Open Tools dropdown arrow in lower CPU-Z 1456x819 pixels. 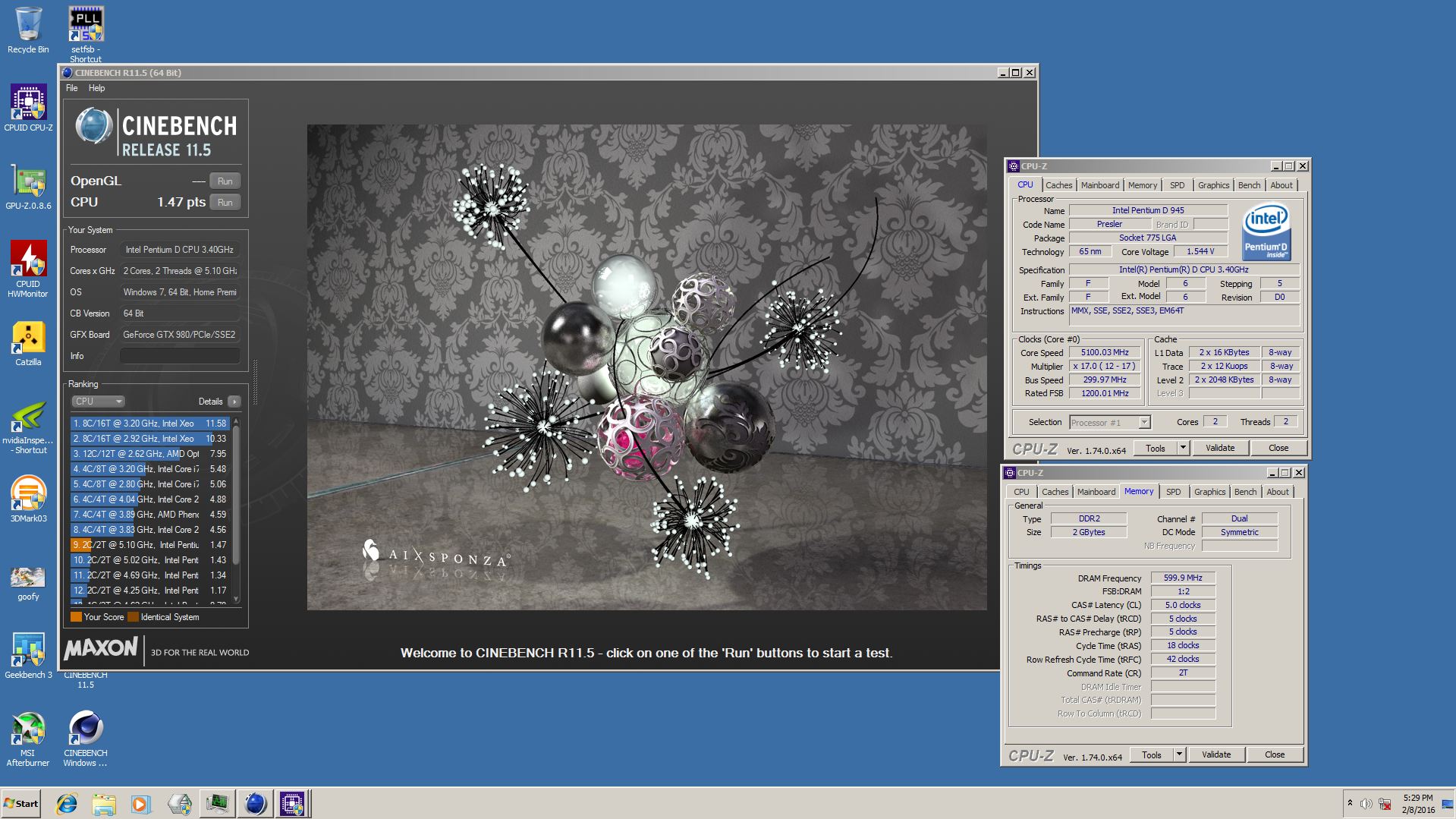(x=1179, y=754)
